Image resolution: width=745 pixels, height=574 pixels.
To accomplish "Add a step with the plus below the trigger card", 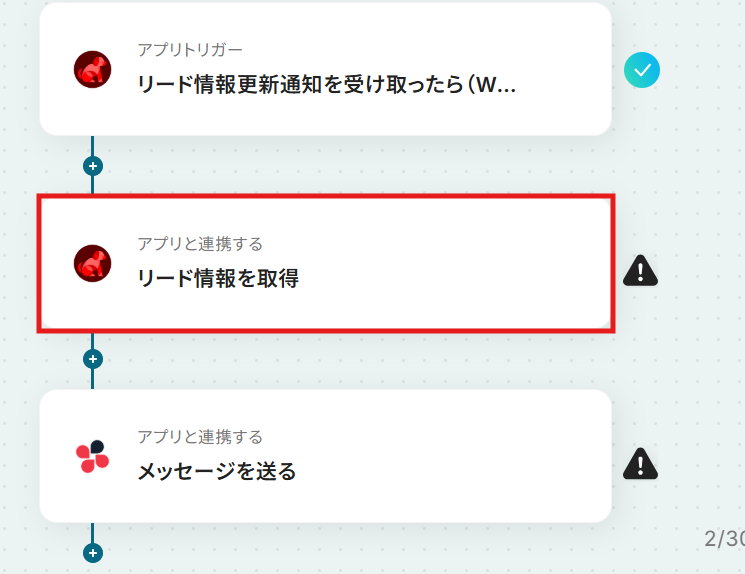I will coord(93,166).
